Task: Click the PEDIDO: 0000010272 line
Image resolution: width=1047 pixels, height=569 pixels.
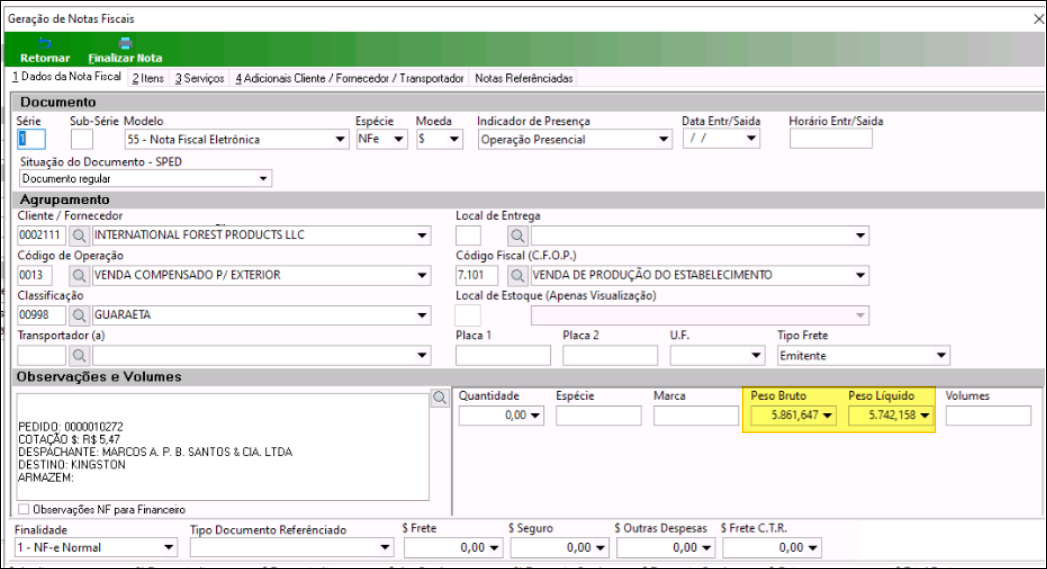Action: click(x=71, y=427)
